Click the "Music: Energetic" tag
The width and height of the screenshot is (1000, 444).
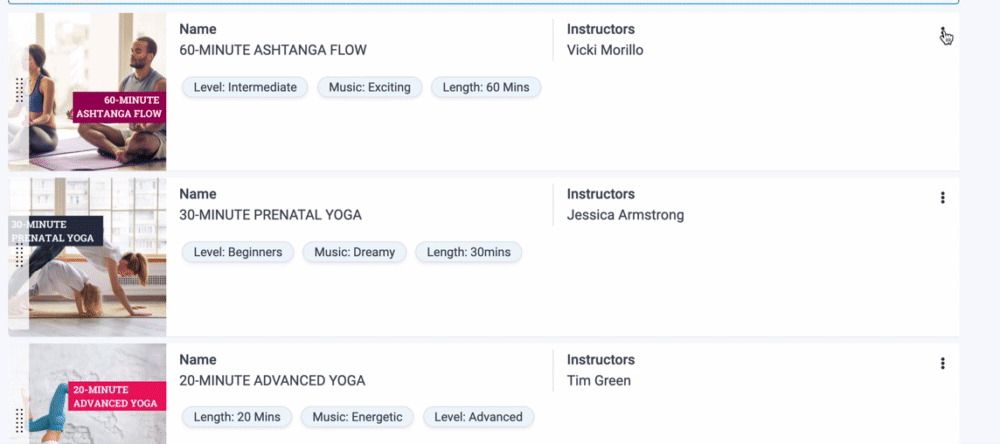click(357, 417)
